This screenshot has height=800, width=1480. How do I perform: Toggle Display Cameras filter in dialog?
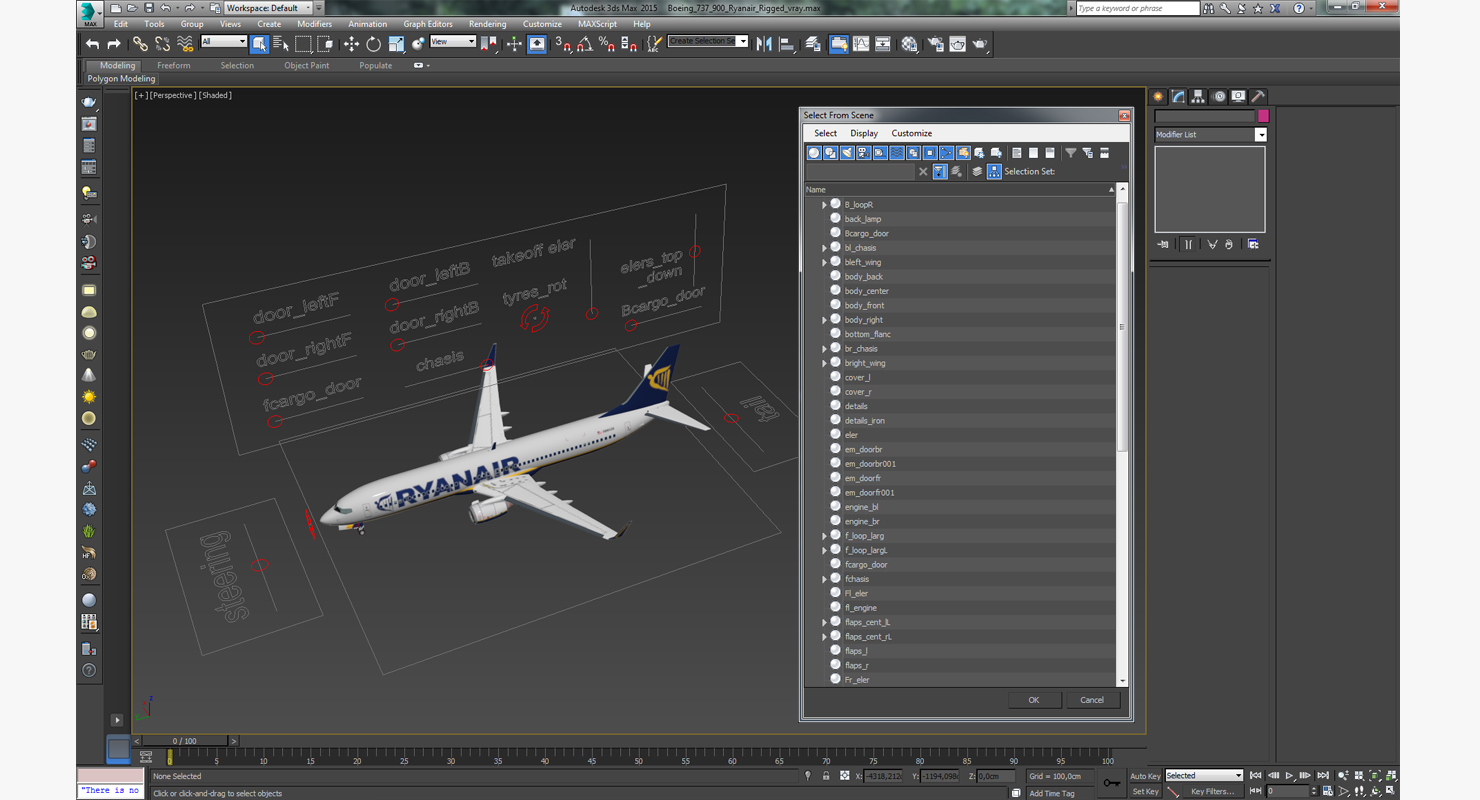[863, 153]
